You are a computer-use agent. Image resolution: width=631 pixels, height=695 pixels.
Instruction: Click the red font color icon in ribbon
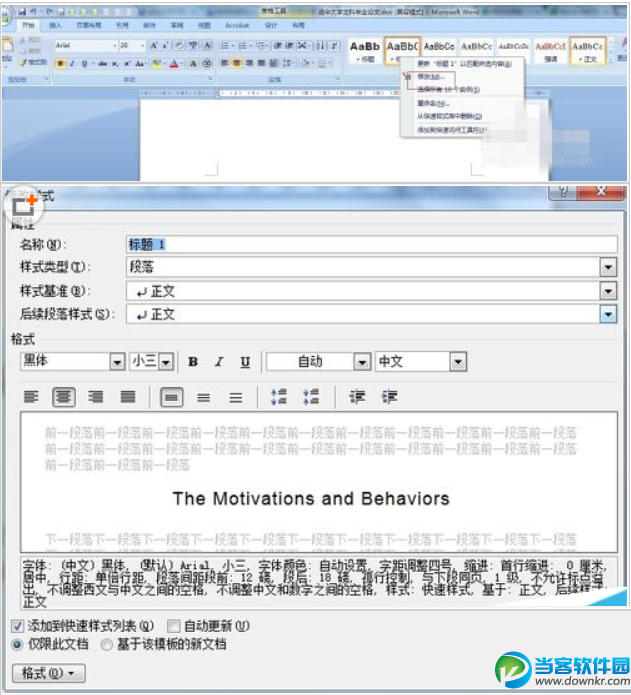coord(174,63)
